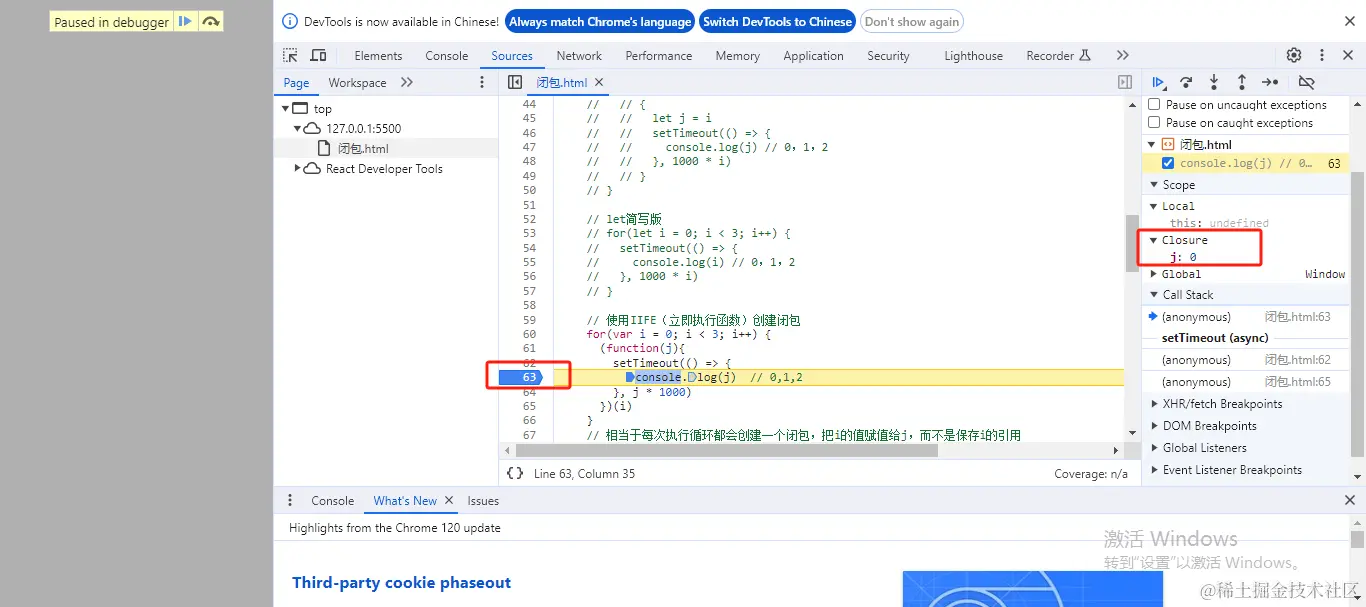
Task: Open Third-party cookie phaseout link
Action: (x=401, y=583)
